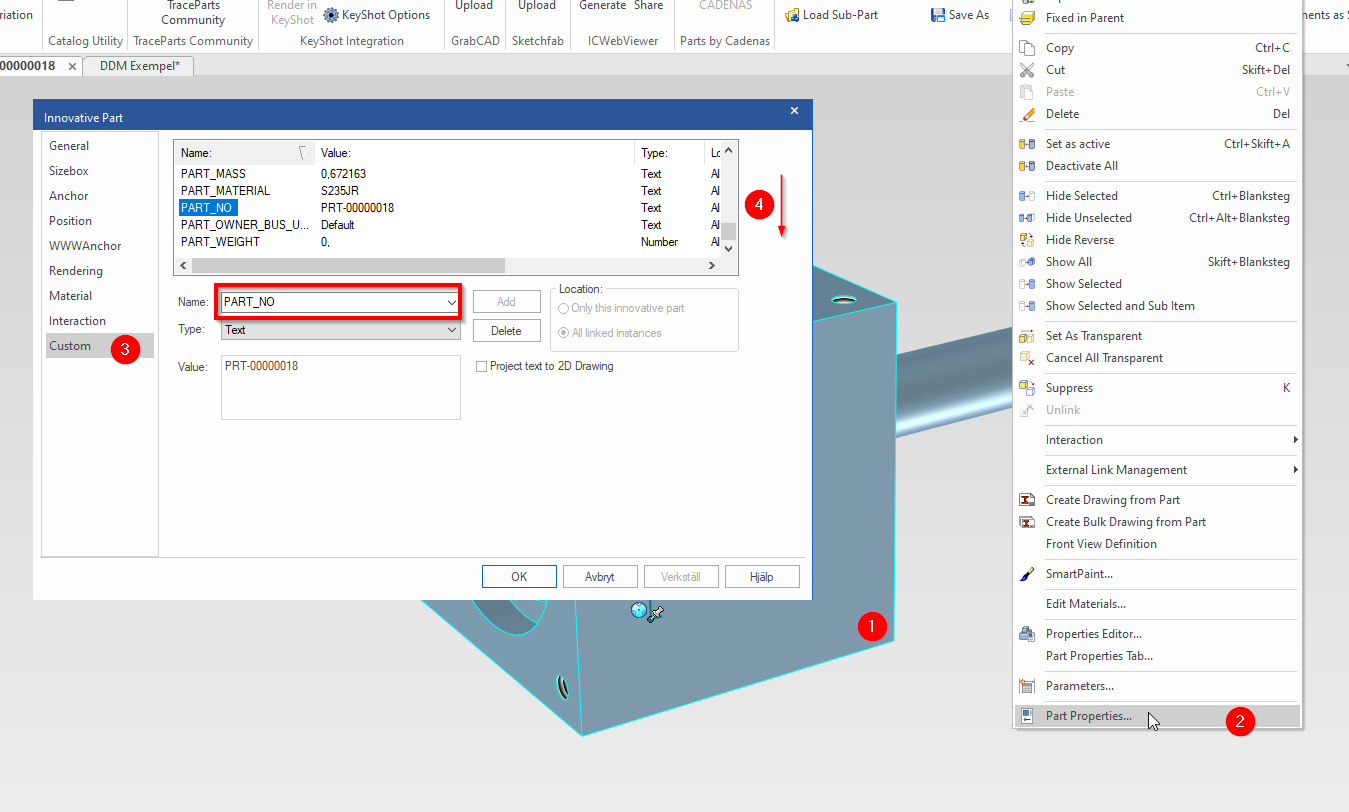Screen dimensions: 1349x812
Task: Open the Name combo box dropdown arrow
Action: pos(452,302)
